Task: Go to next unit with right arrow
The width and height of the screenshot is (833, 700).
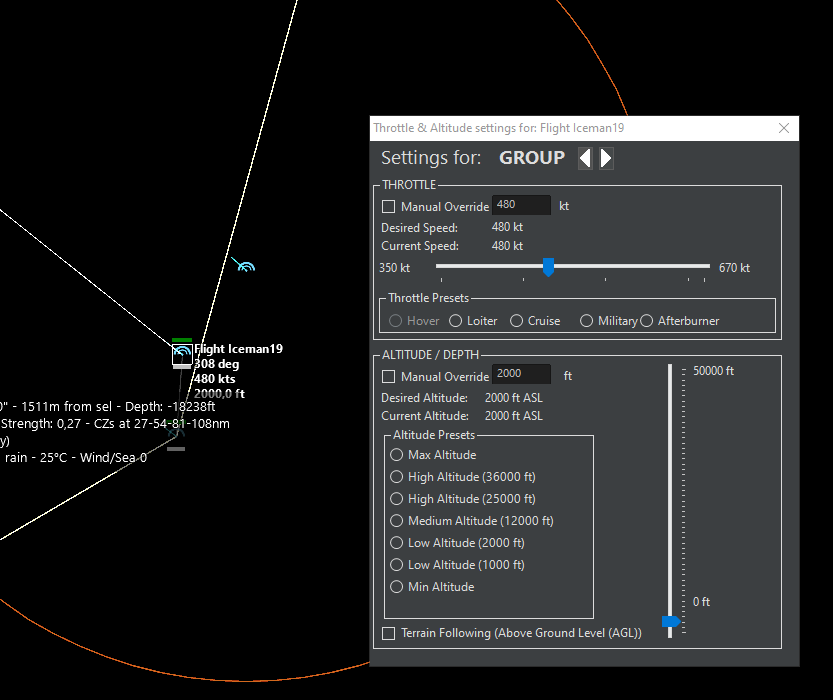Action: click(606, 158)
